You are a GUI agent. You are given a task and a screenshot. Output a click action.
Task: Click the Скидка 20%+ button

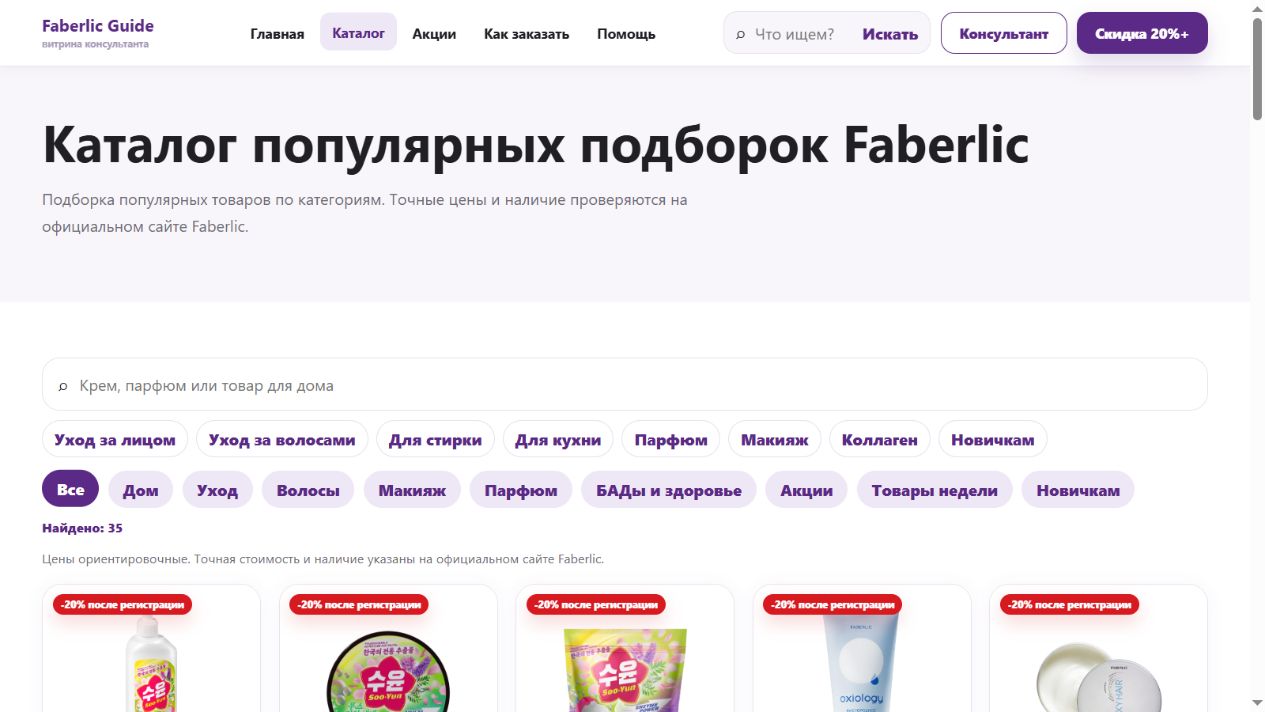coord(1142,33)
